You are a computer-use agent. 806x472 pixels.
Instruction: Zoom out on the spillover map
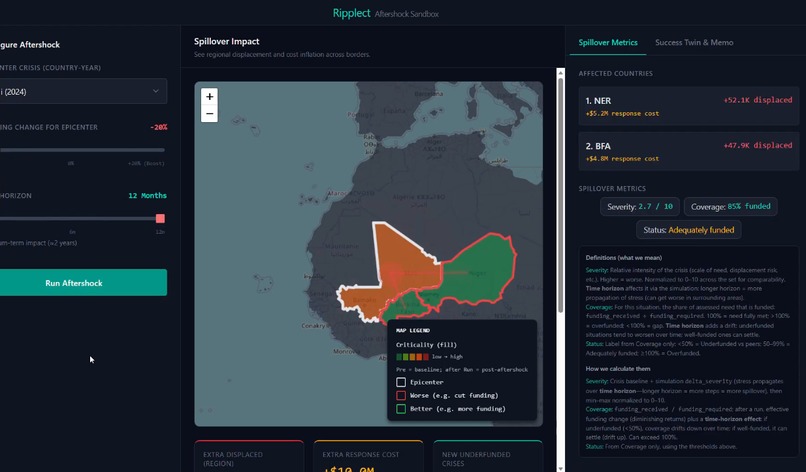pyautogui.click(x=209, y=114)
